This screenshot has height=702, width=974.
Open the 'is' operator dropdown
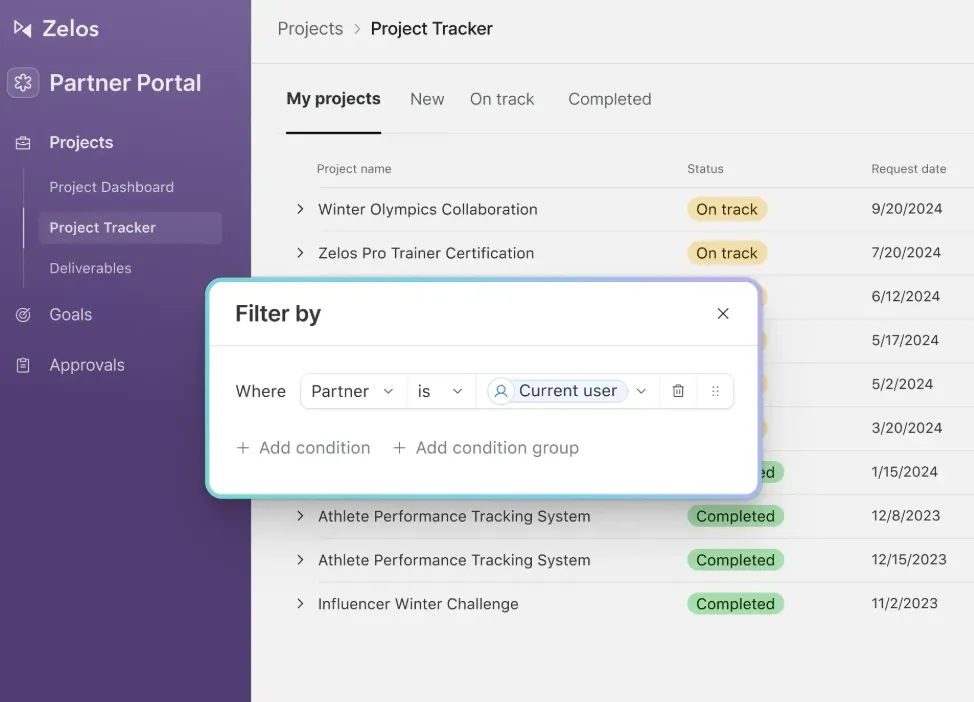(x=441, y=391)
